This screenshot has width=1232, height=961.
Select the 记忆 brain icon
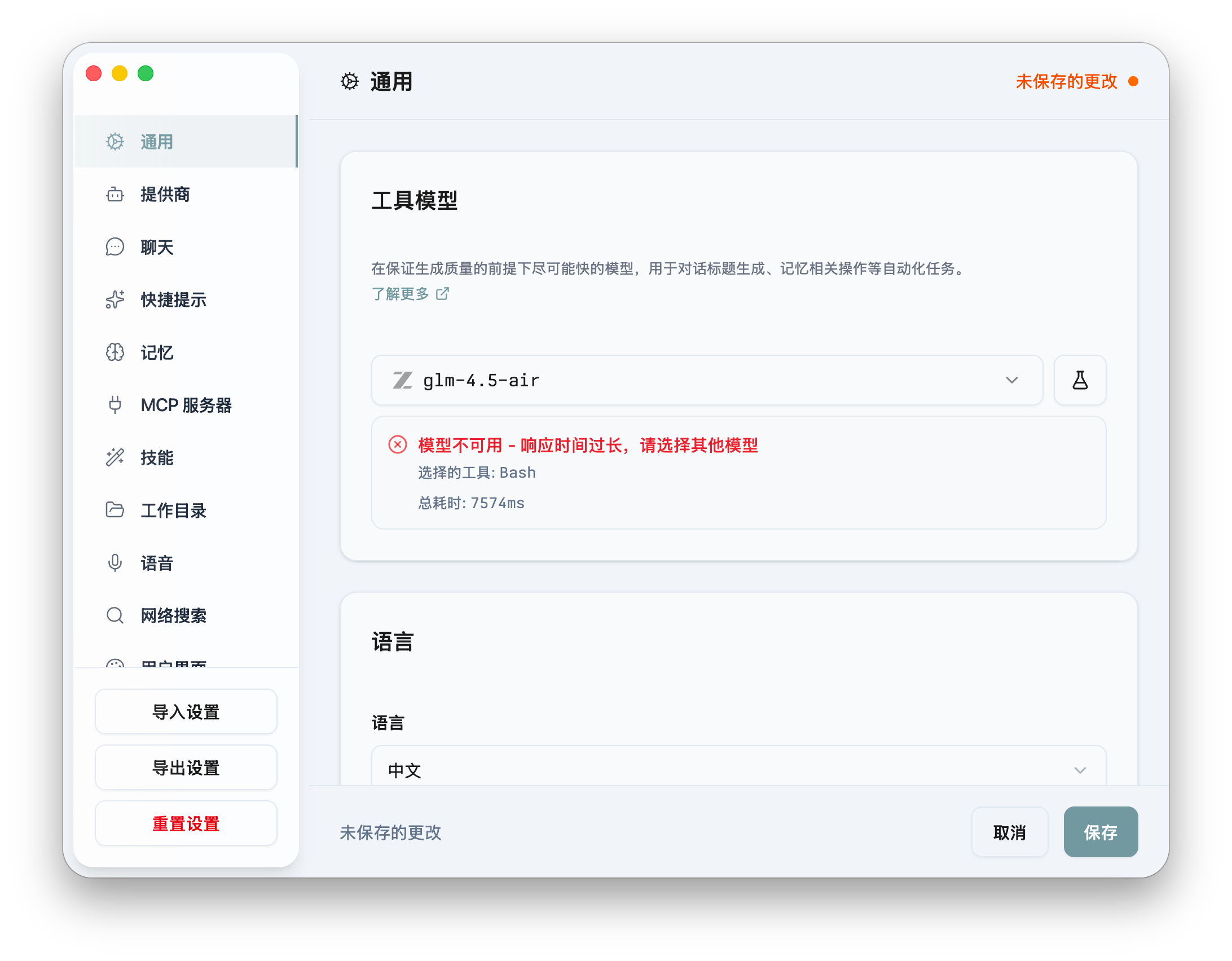(115, 352)
